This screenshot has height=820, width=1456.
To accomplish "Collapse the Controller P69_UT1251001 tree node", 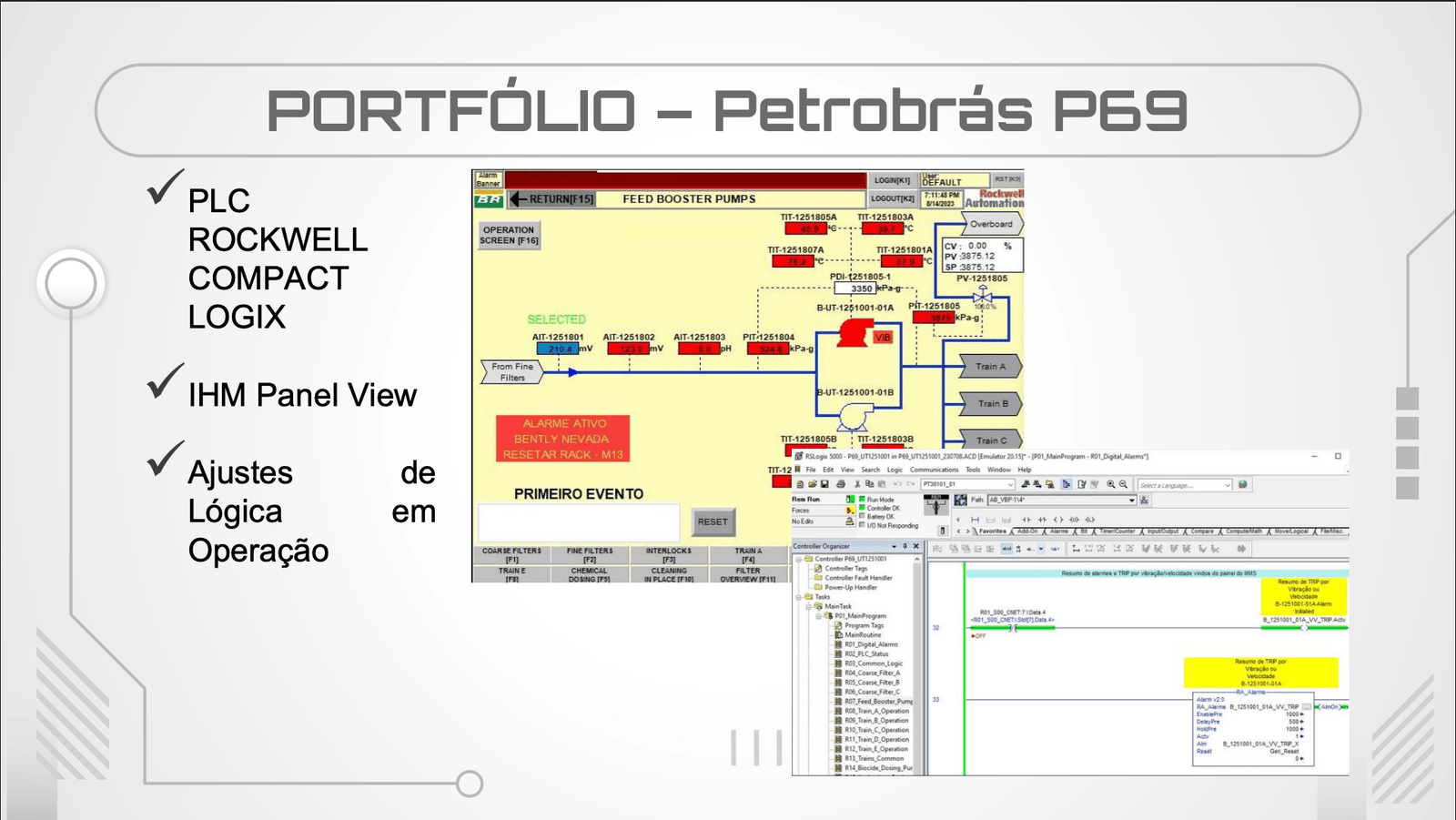I will 798,559.
